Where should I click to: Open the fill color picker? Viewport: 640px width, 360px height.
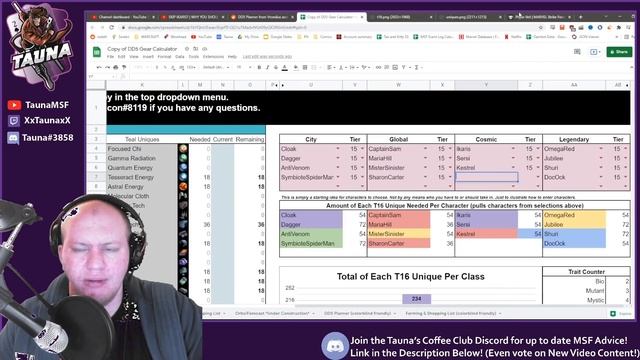point(296,67)
